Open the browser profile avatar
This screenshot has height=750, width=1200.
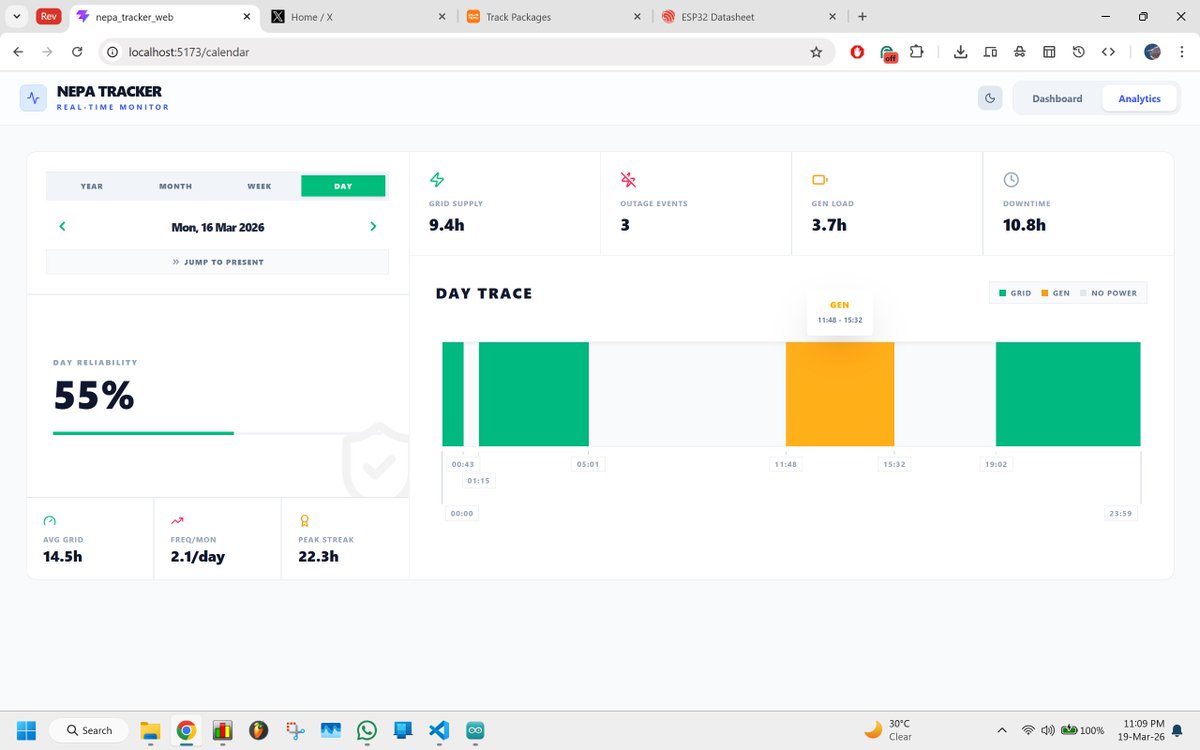pos(1152,52)
